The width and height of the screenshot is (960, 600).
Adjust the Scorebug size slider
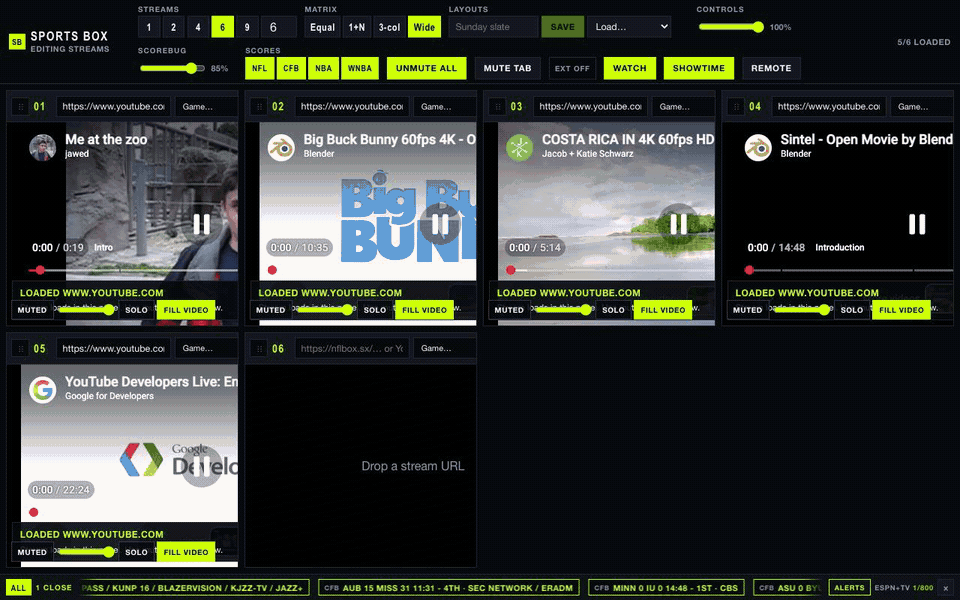[172, 68]
